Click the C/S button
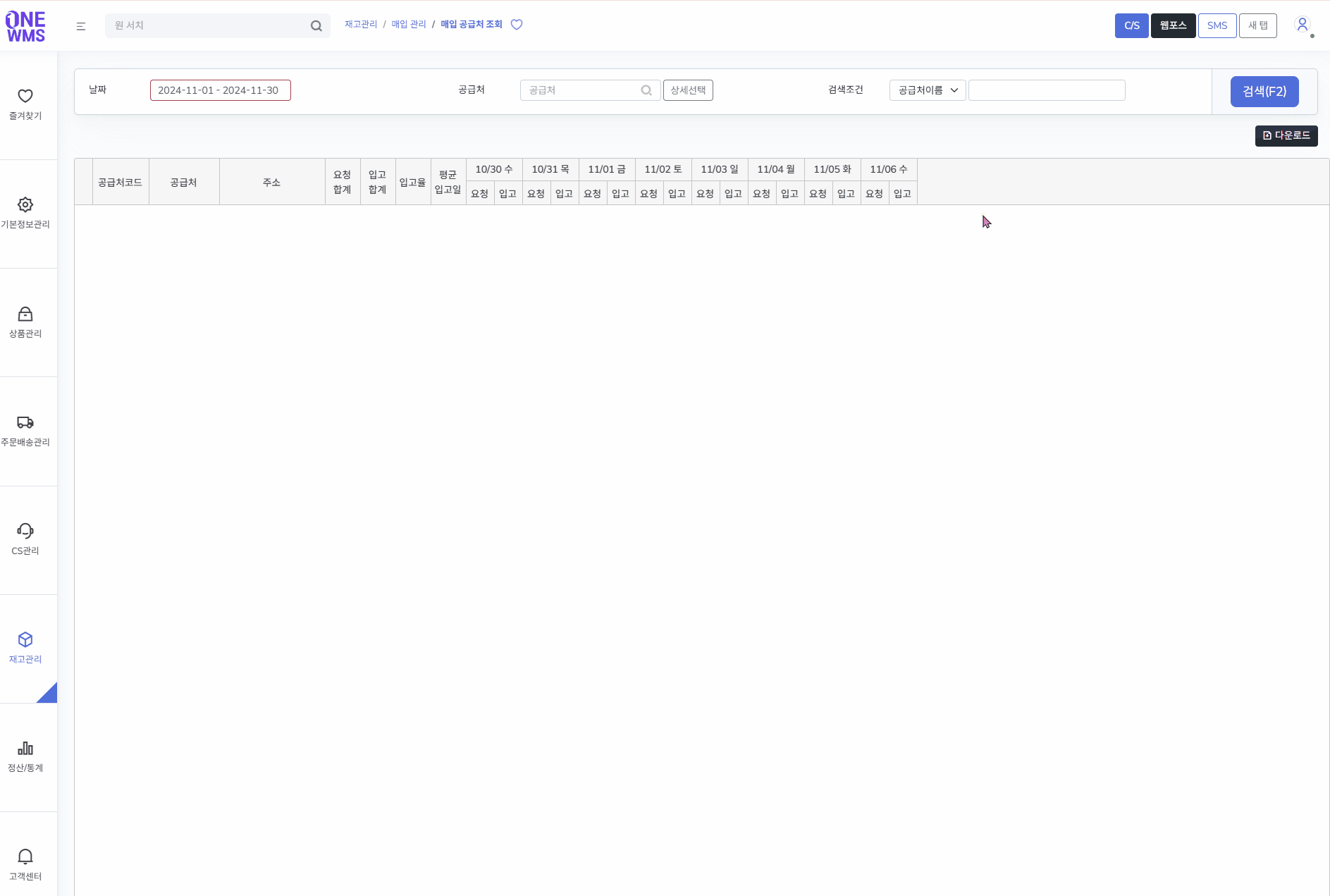This screenshot has width=1330, height=896. coord(1131,25)
